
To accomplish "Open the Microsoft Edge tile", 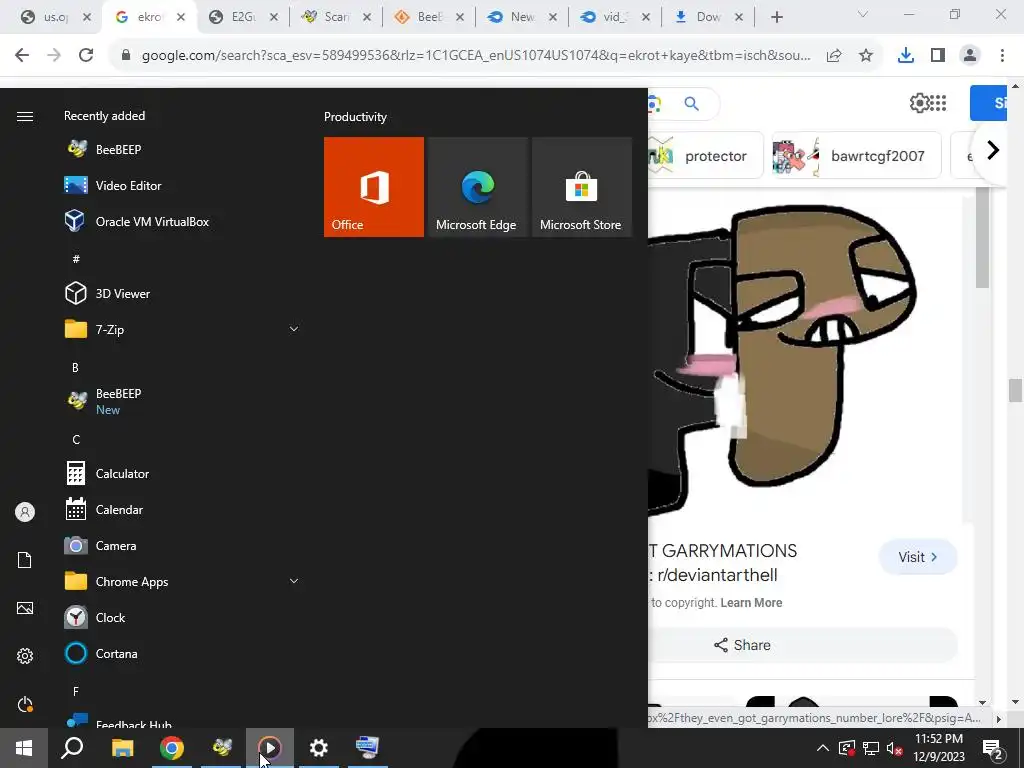I will coord(477,187).
